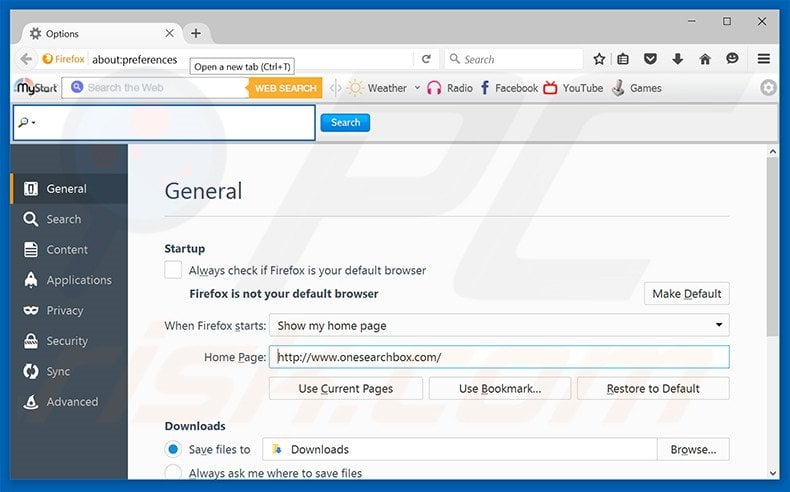This screenshot has width=790, height=492.
Task: Click the back navigation arrow
Action: coord(26,59)
